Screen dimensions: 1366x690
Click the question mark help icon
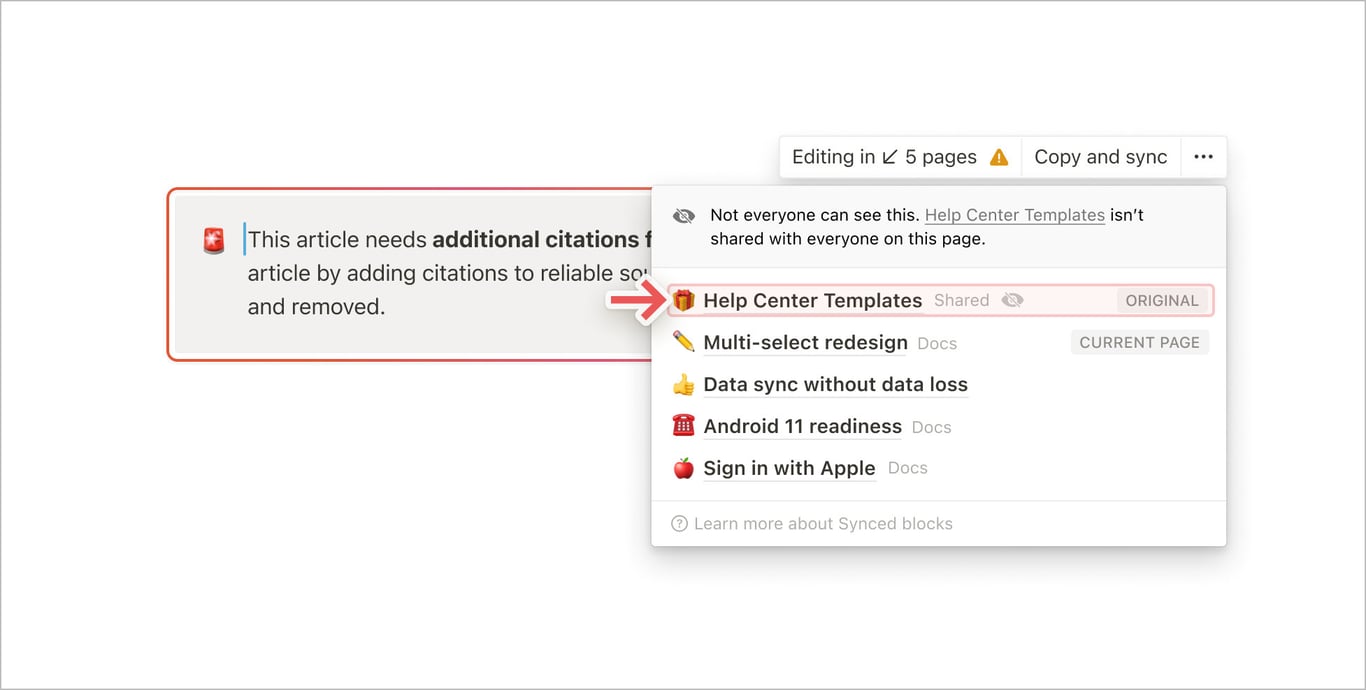679,523
